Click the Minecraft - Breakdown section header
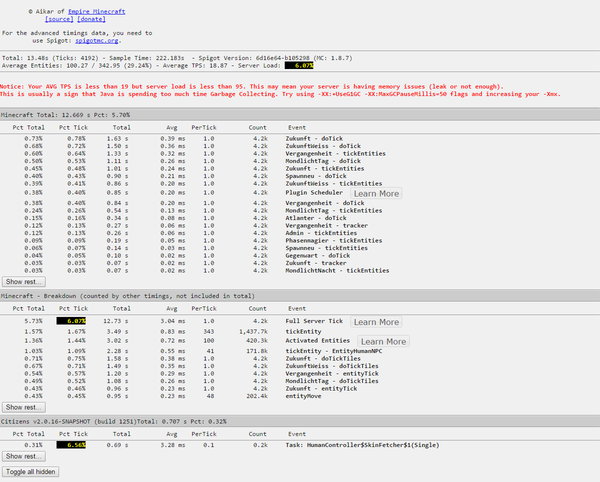 300,296
